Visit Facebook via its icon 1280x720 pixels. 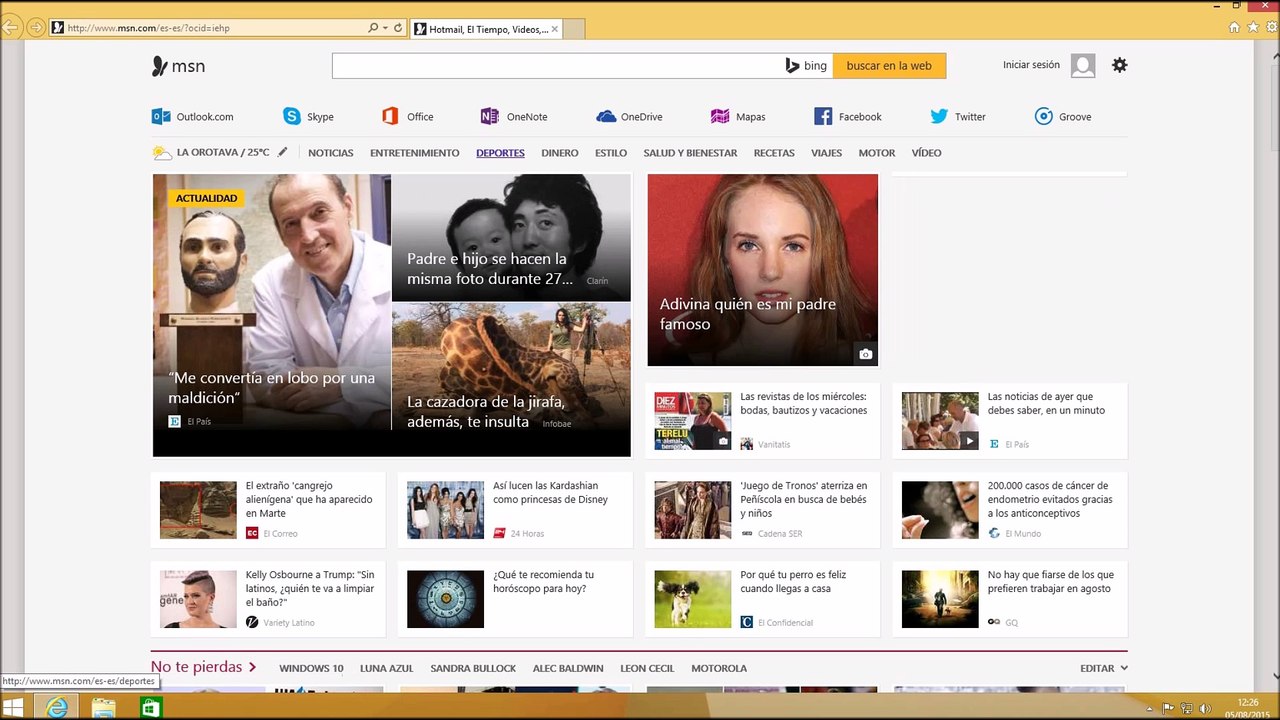point(823,117)
